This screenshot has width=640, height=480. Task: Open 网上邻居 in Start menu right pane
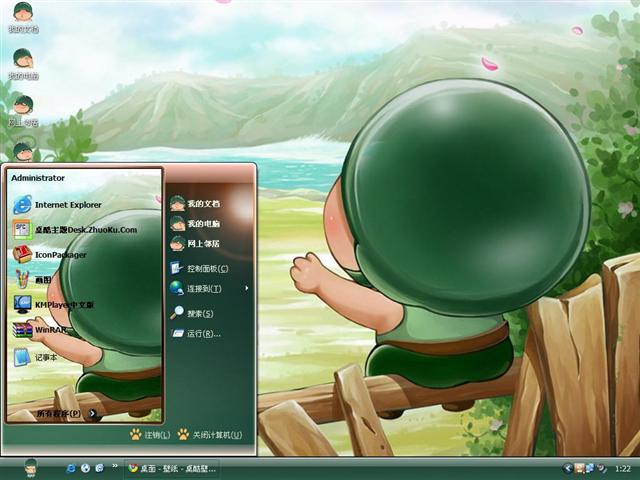[195, 244]
